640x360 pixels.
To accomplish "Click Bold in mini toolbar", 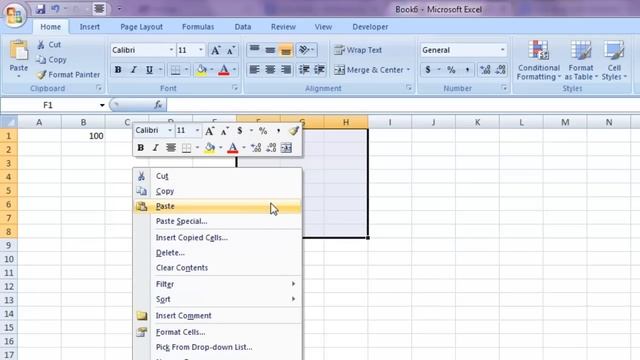I will [140, 148].
